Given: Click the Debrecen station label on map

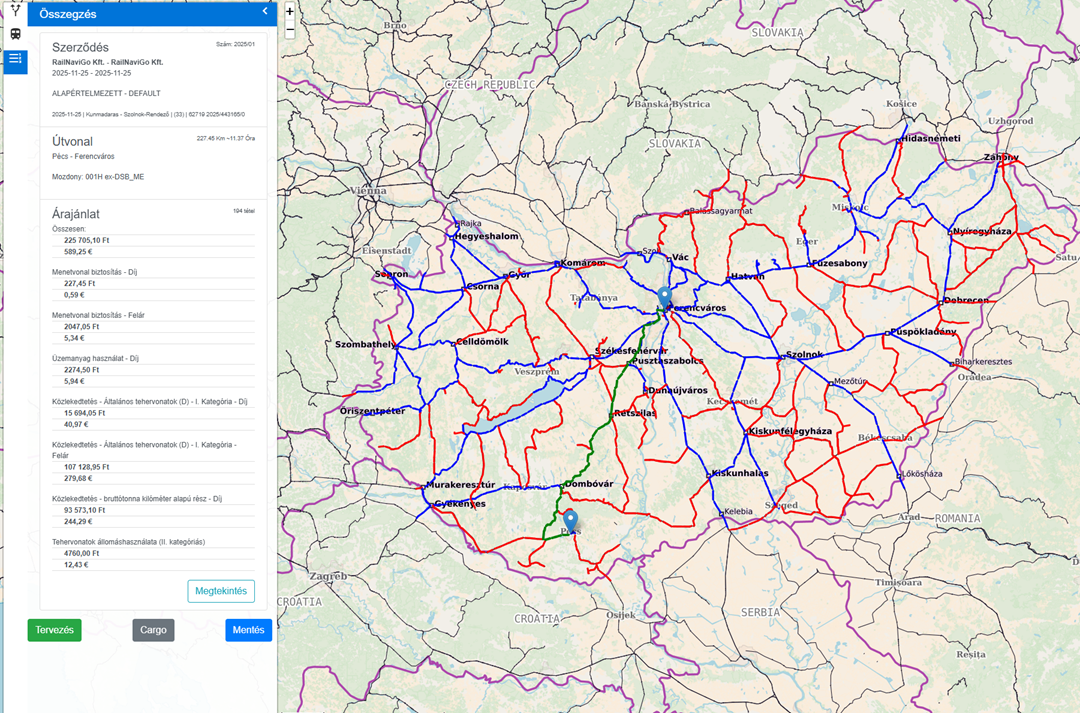Looking at the screenshot, I should point(965,300).
